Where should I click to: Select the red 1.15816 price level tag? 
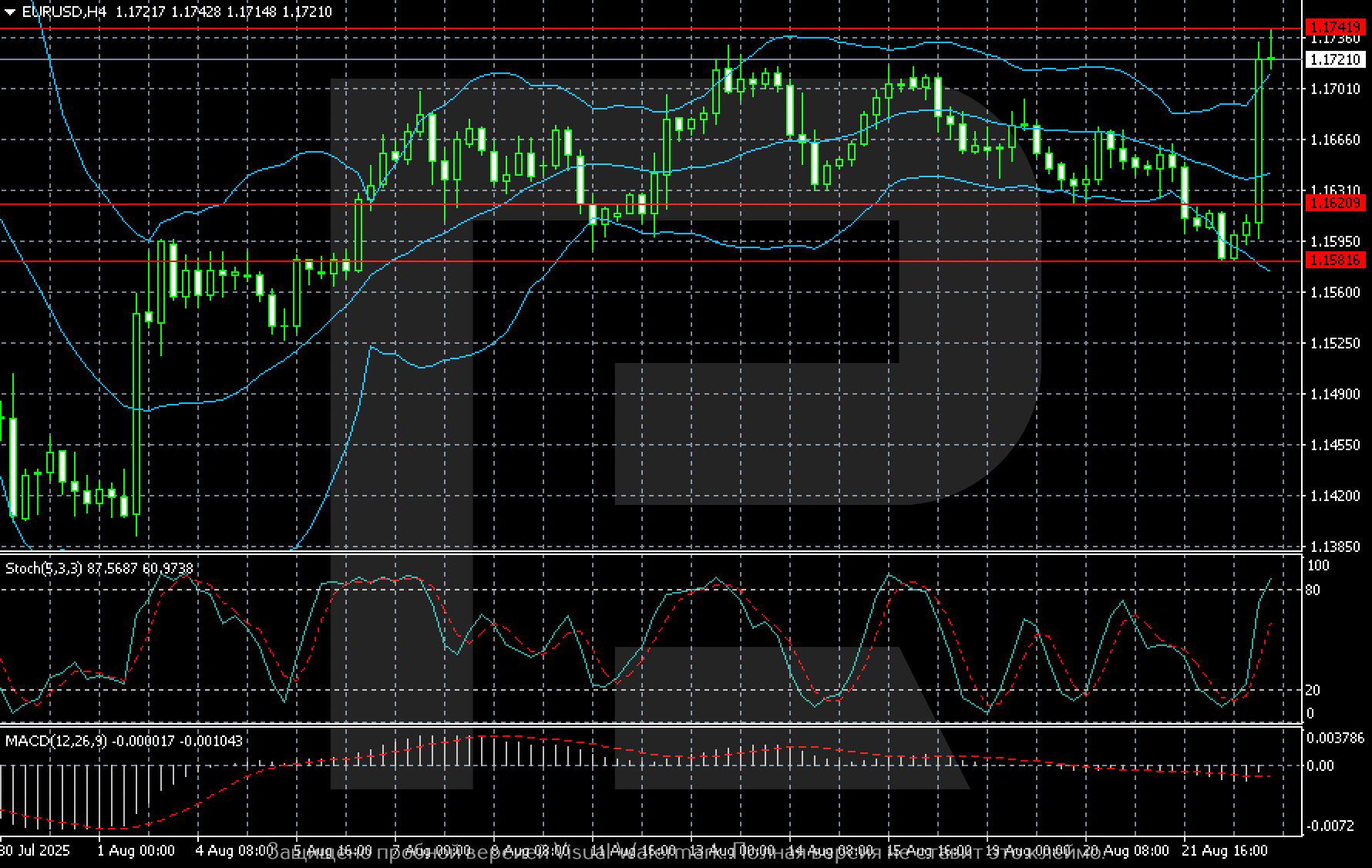[x=1335, y=261]
